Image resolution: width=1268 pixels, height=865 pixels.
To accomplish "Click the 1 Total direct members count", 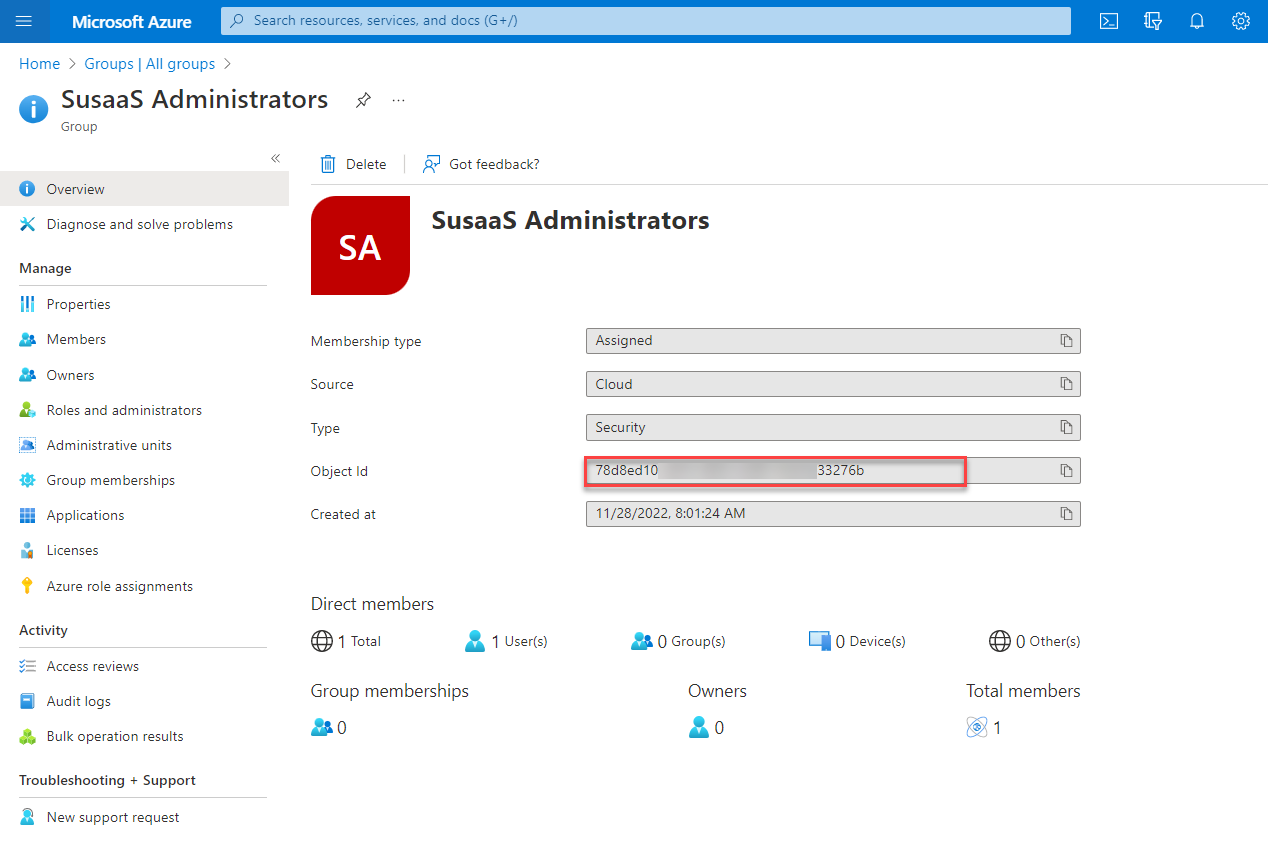I will tap(346, 641).
